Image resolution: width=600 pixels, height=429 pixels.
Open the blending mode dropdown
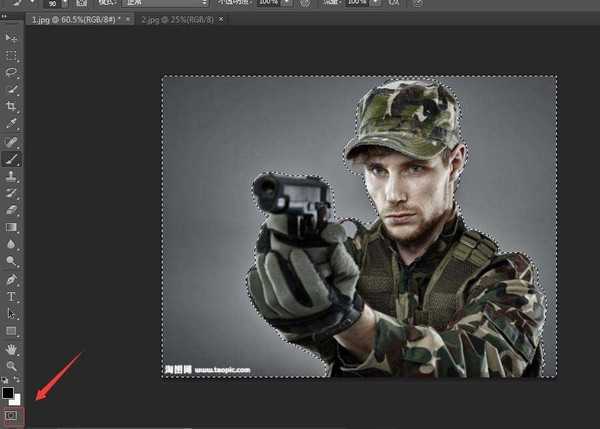150,3
